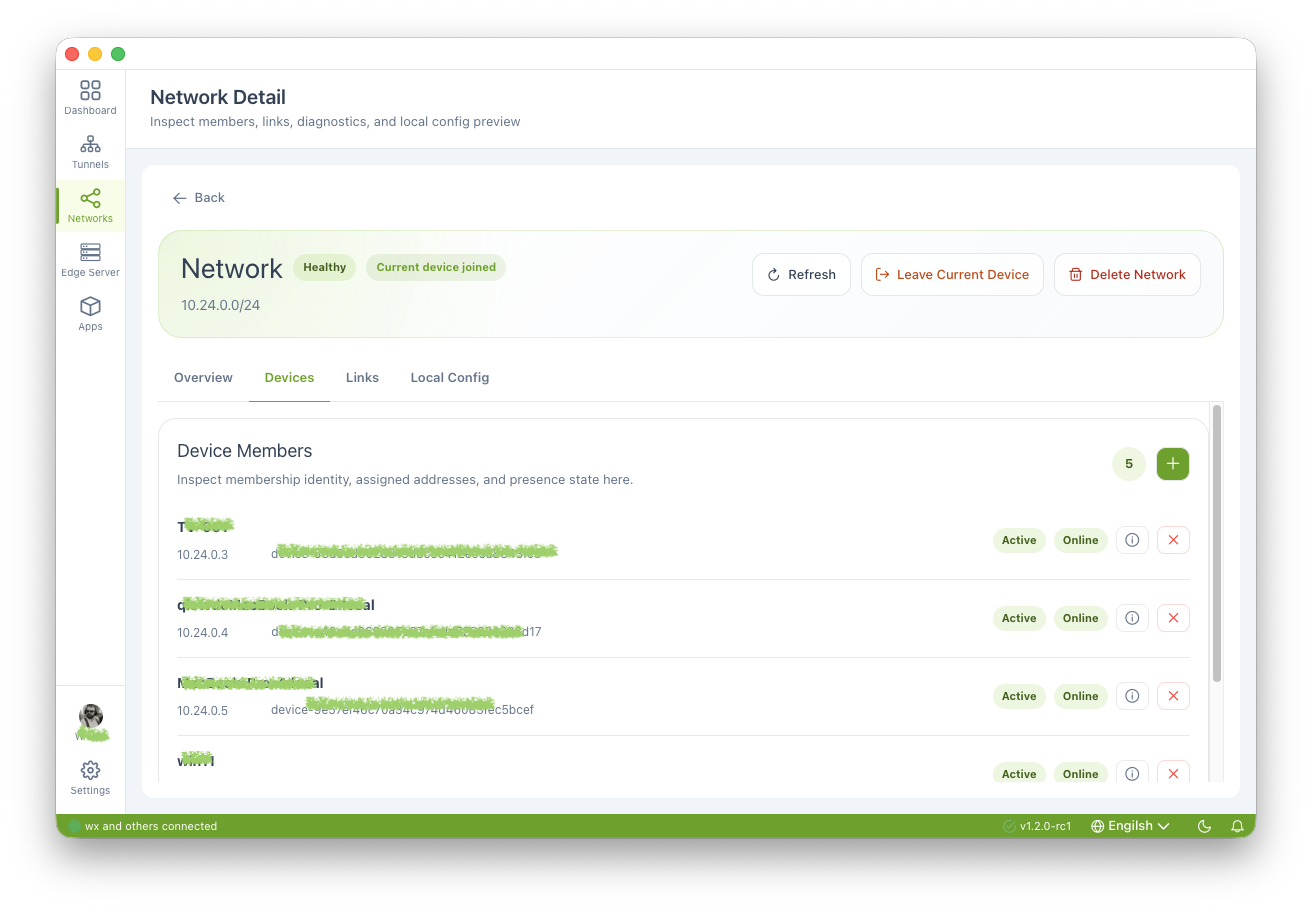This screenshot has height=912, width=1312.
Task: Open notifications bell in status bar
Action: click(1237, 826)
